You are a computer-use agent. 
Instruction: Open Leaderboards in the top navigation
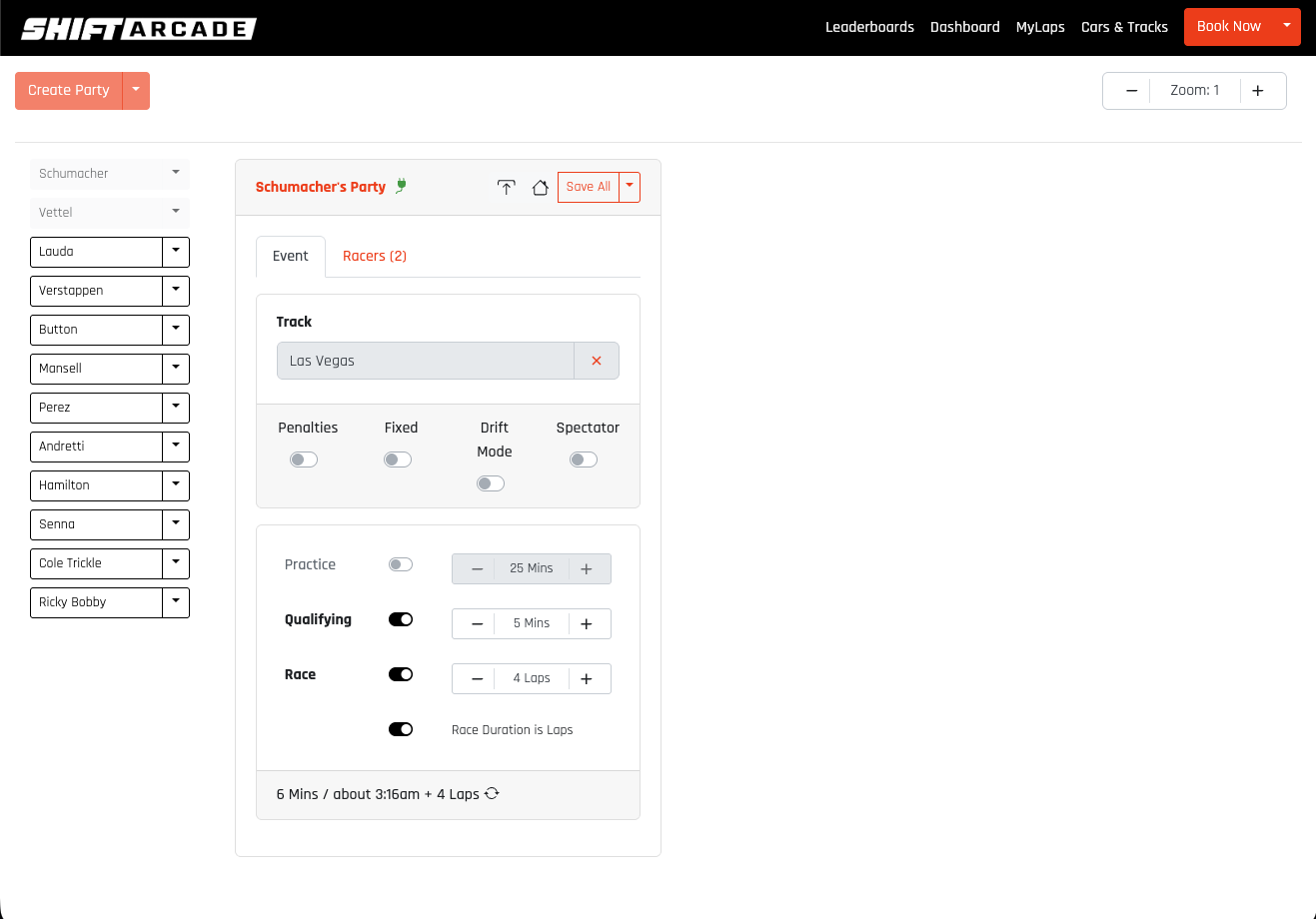click(x=869, y=27)
